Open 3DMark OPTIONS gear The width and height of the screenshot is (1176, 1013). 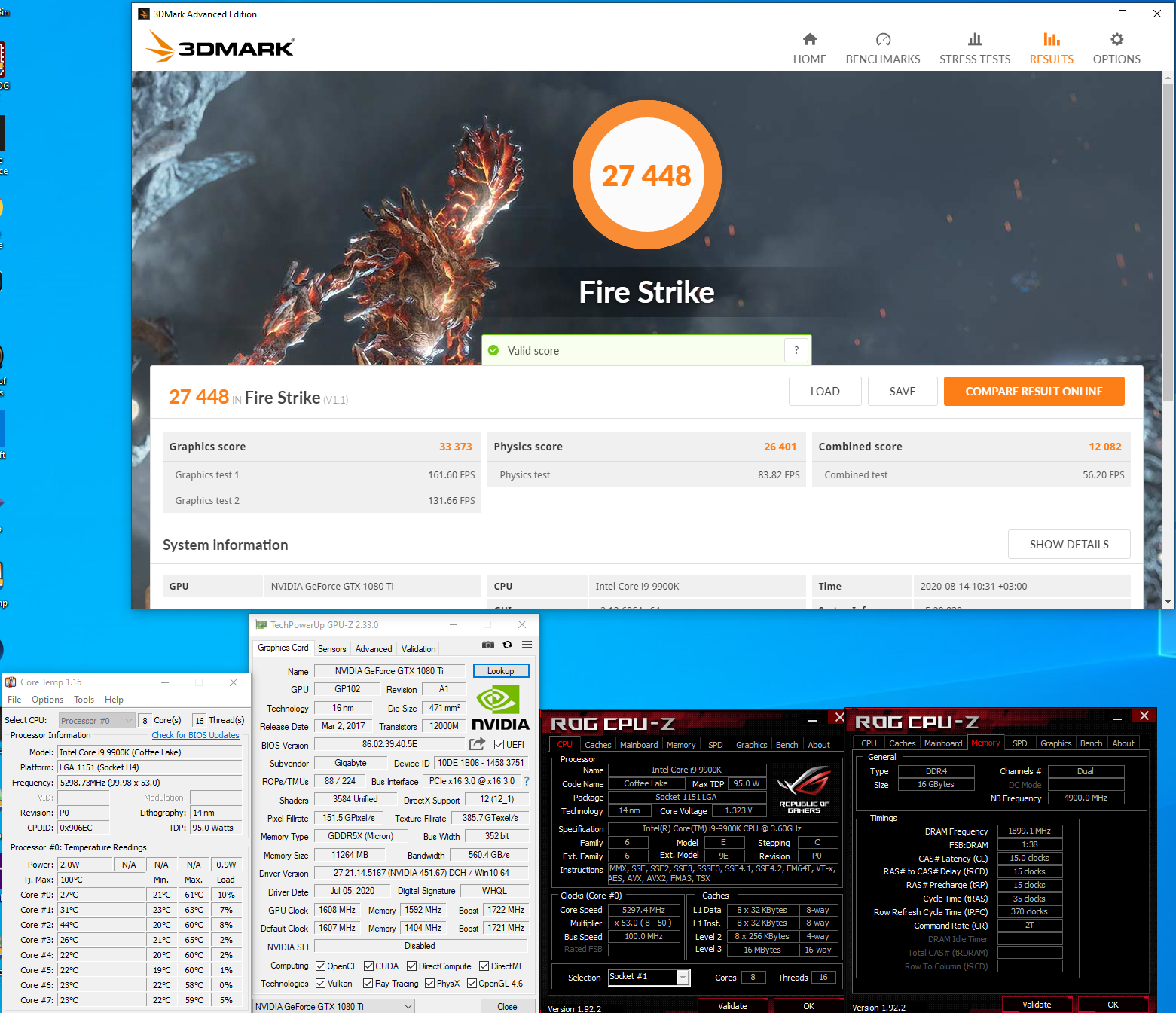(x=1116, y=49)
